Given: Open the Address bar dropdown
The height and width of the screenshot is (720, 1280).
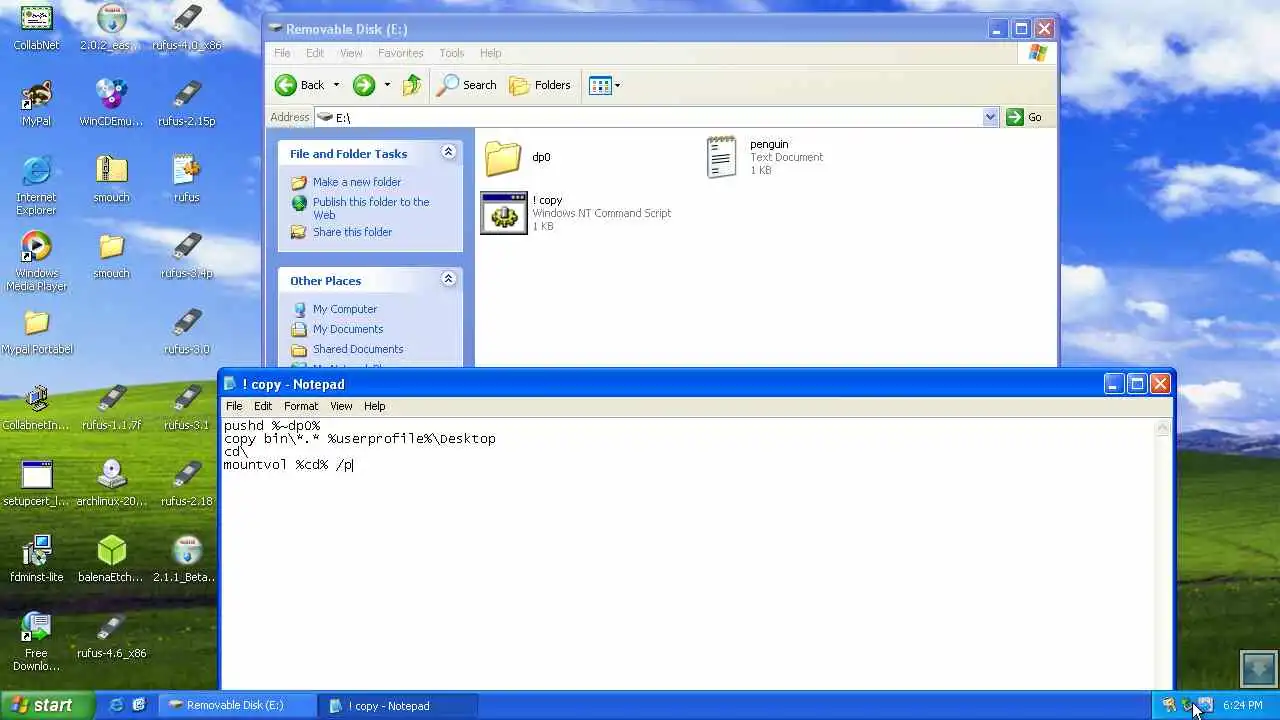Looking at the screenshot, I should 990,117.
